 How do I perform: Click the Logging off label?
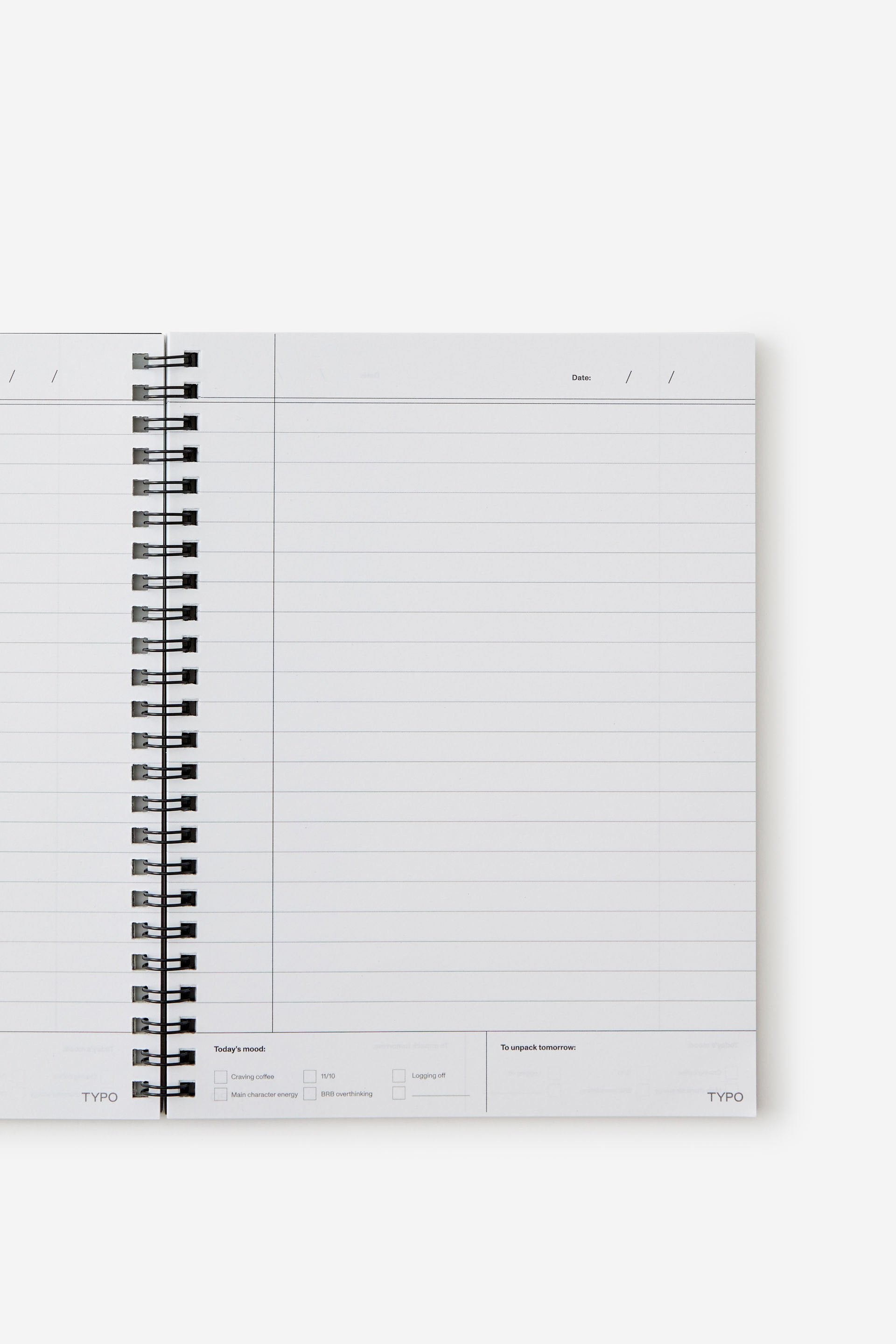(428, 1075)
